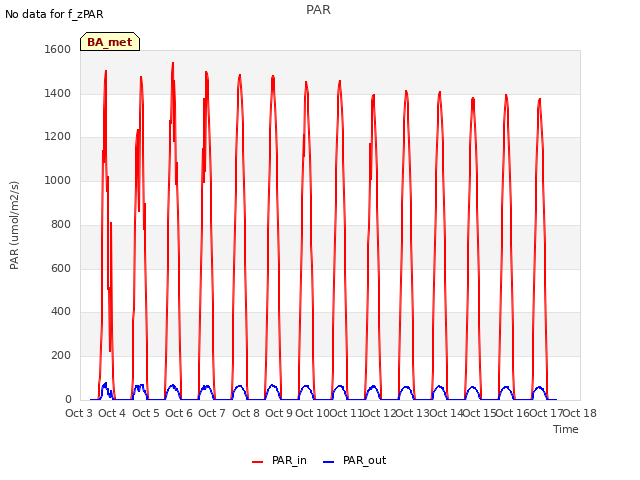Click the tallest PAR_in peak on Oct 5

[x=173, y=64]
